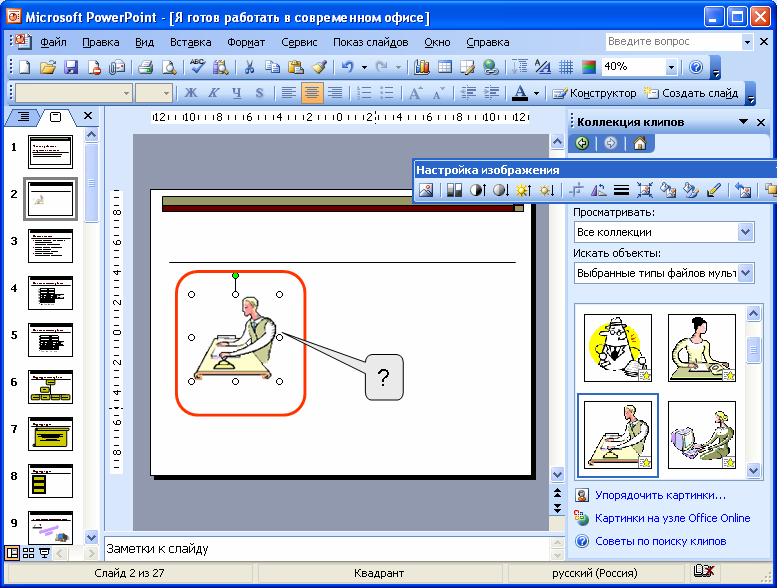Open Картинки на узле Office Online
This screenshot has width=777, height=588.
click(x=672, y=518)
